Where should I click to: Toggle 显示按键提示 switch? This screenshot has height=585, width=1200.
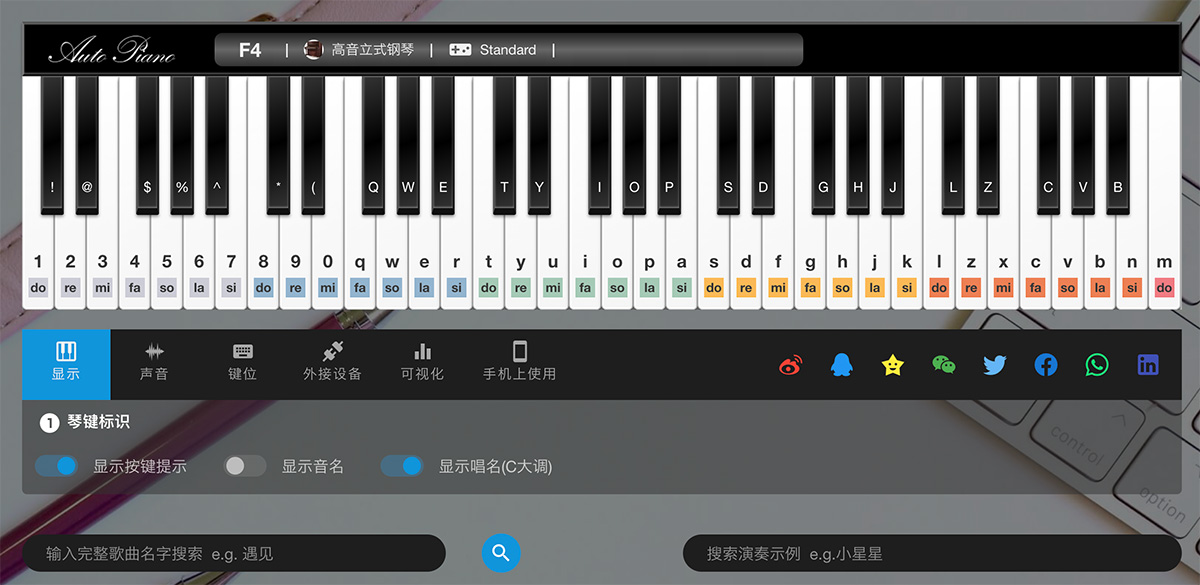(x=56, y=466)
